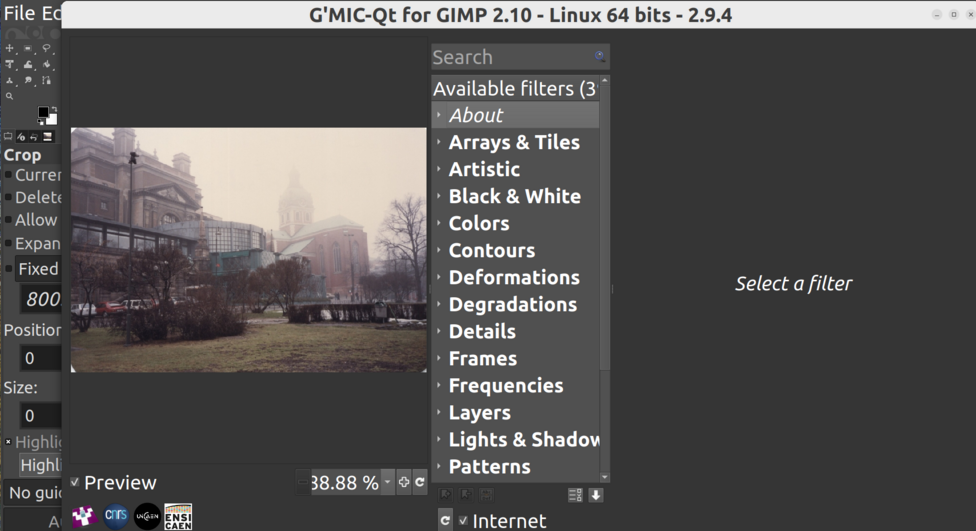
Task: Click the 800 fixed size value field
Action: pyautogui.click(x=42, y=299)
